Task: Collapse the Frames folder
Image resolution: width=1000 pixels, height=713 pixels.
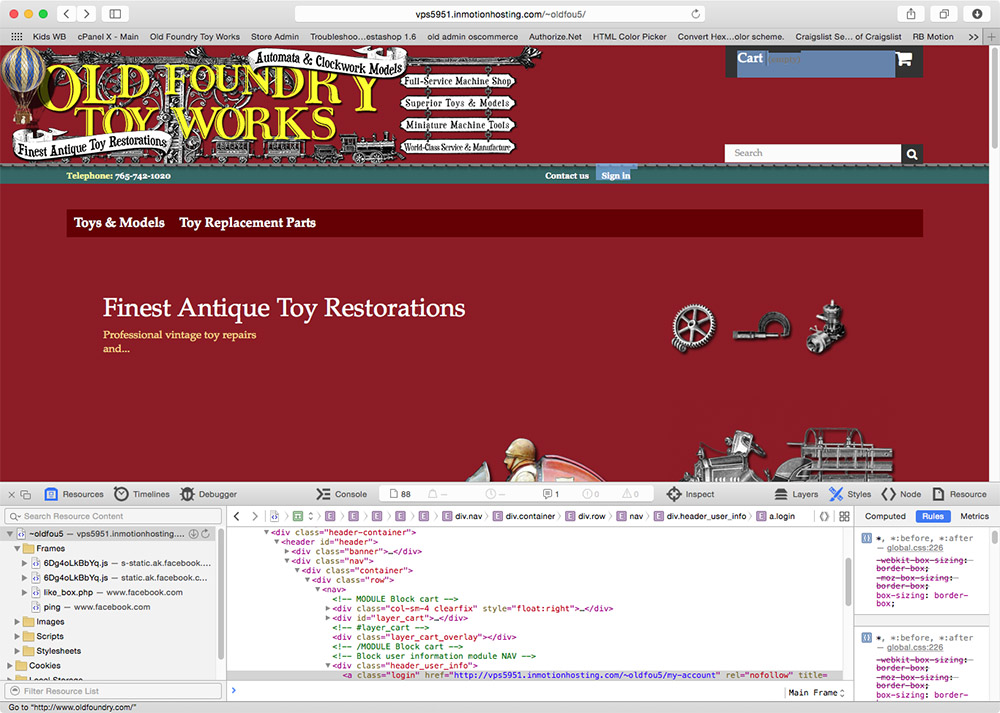Action: pyautogui.click(x=17, y=548)
